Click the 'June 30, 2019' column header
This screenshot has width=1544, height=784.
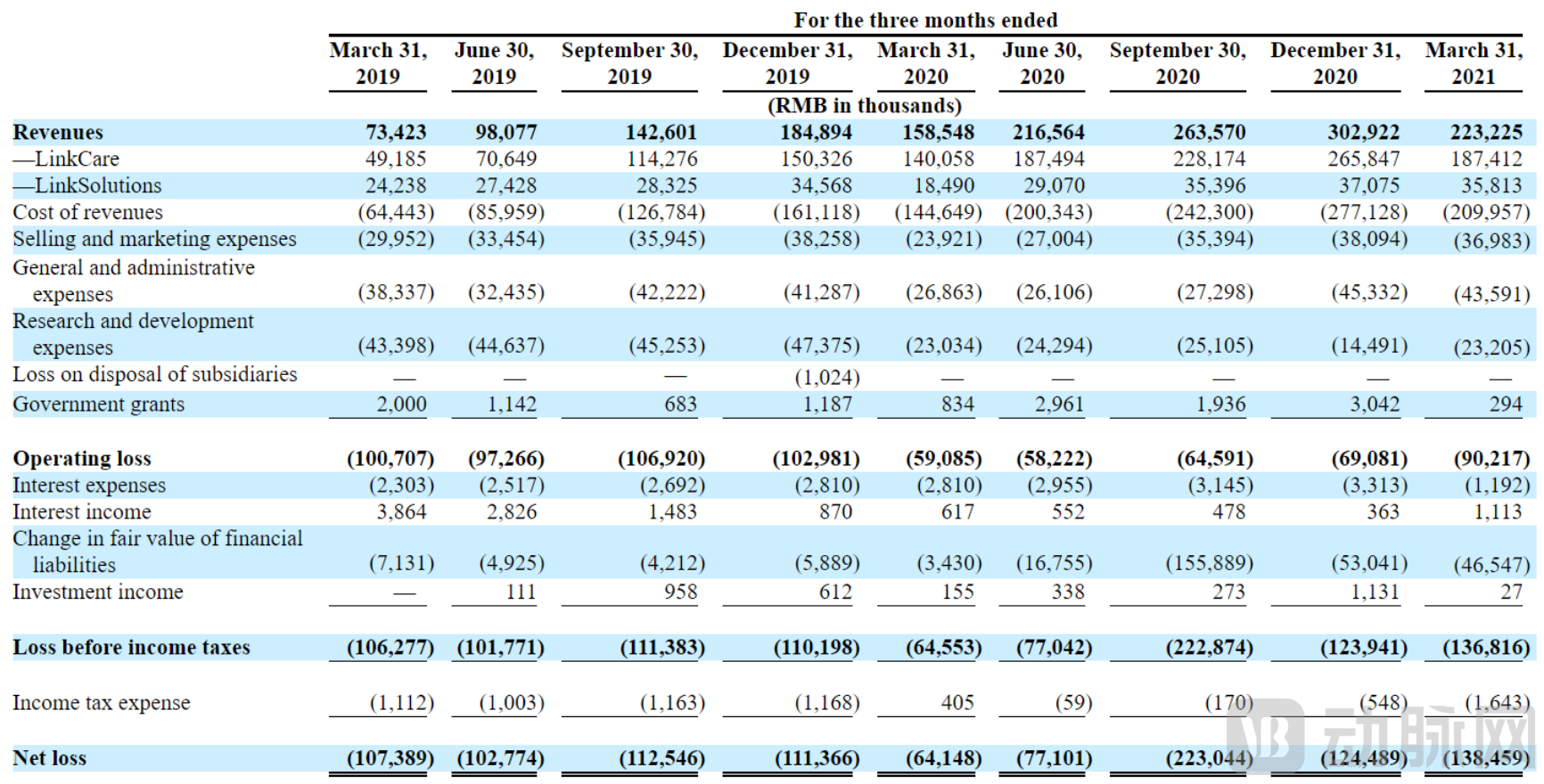495,63
